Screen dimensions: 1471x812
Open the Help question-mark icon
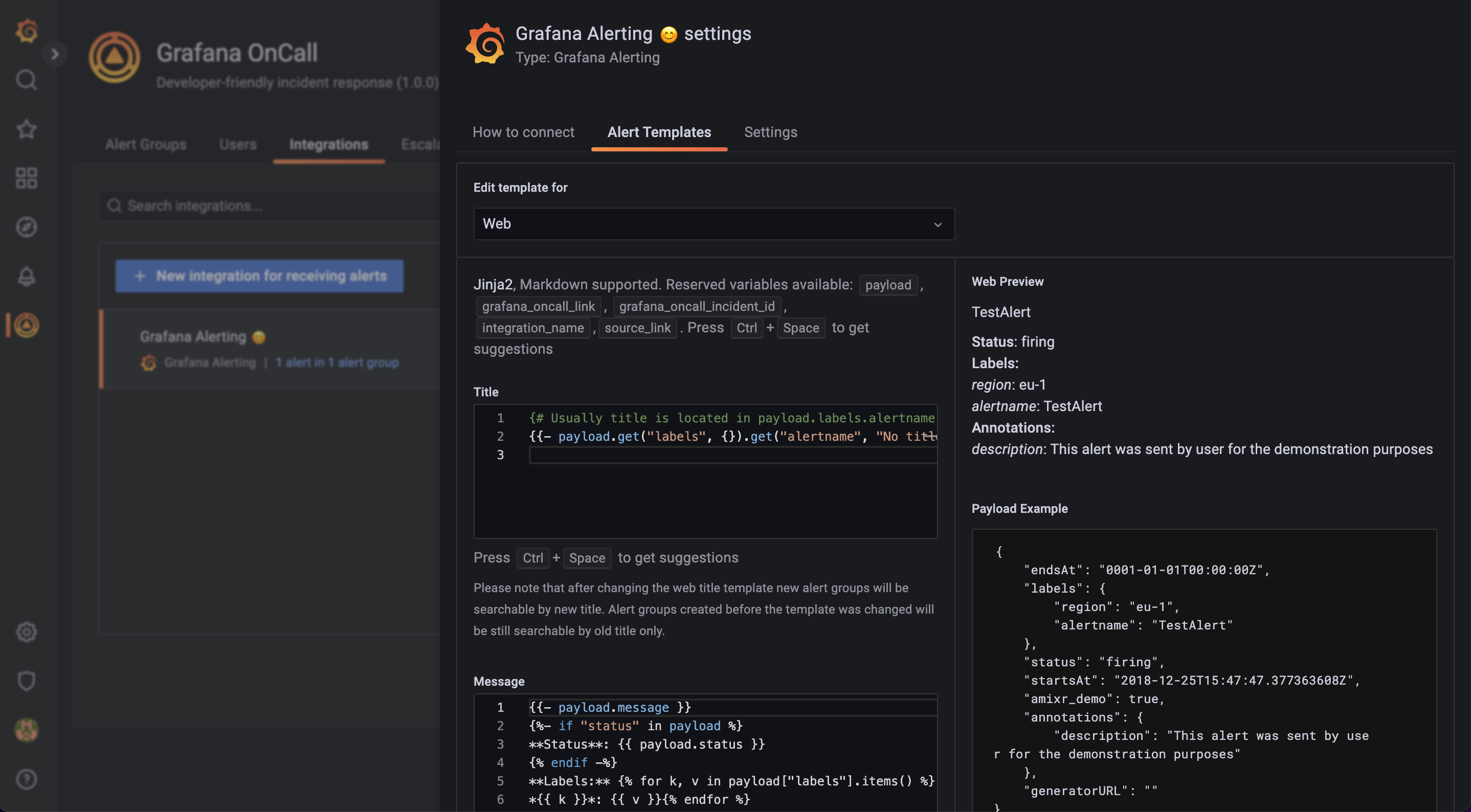(x=26, y=779)
